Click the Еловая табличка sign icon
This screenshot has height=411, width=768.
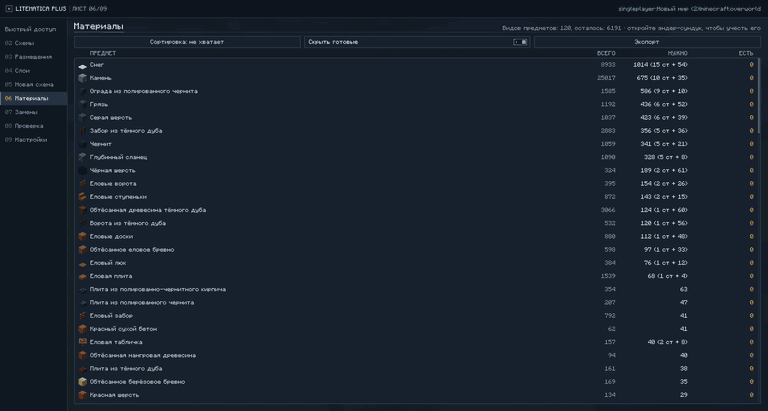[x=82, y=343]
